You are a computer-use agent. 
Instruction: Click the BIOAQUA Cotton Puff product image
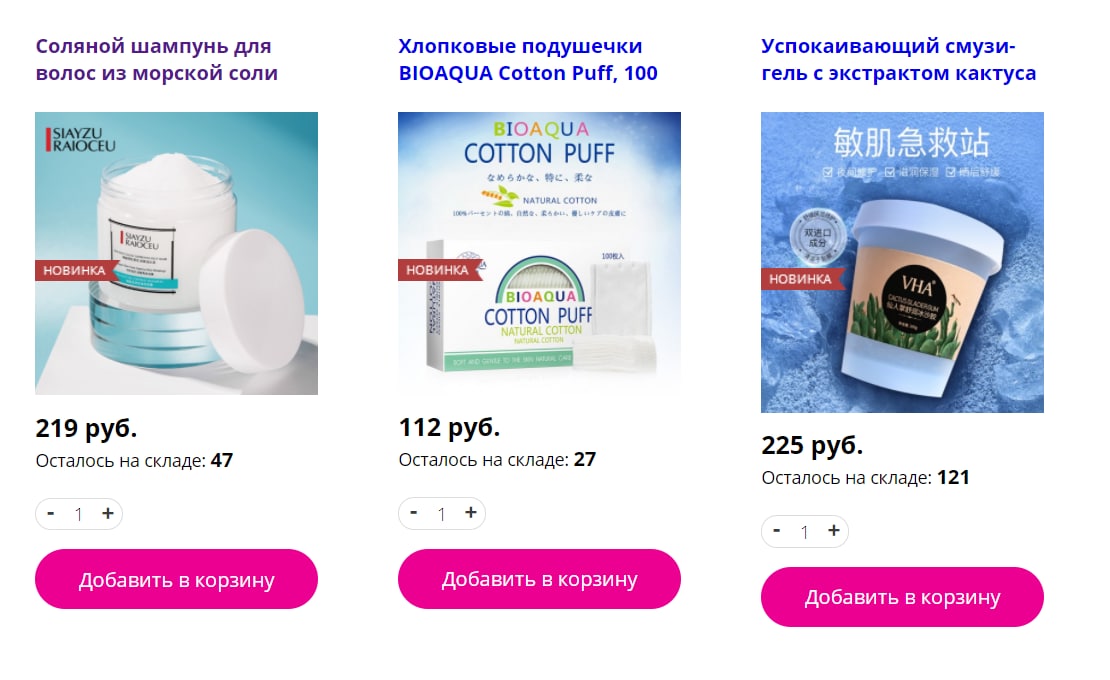coord(539,253)
